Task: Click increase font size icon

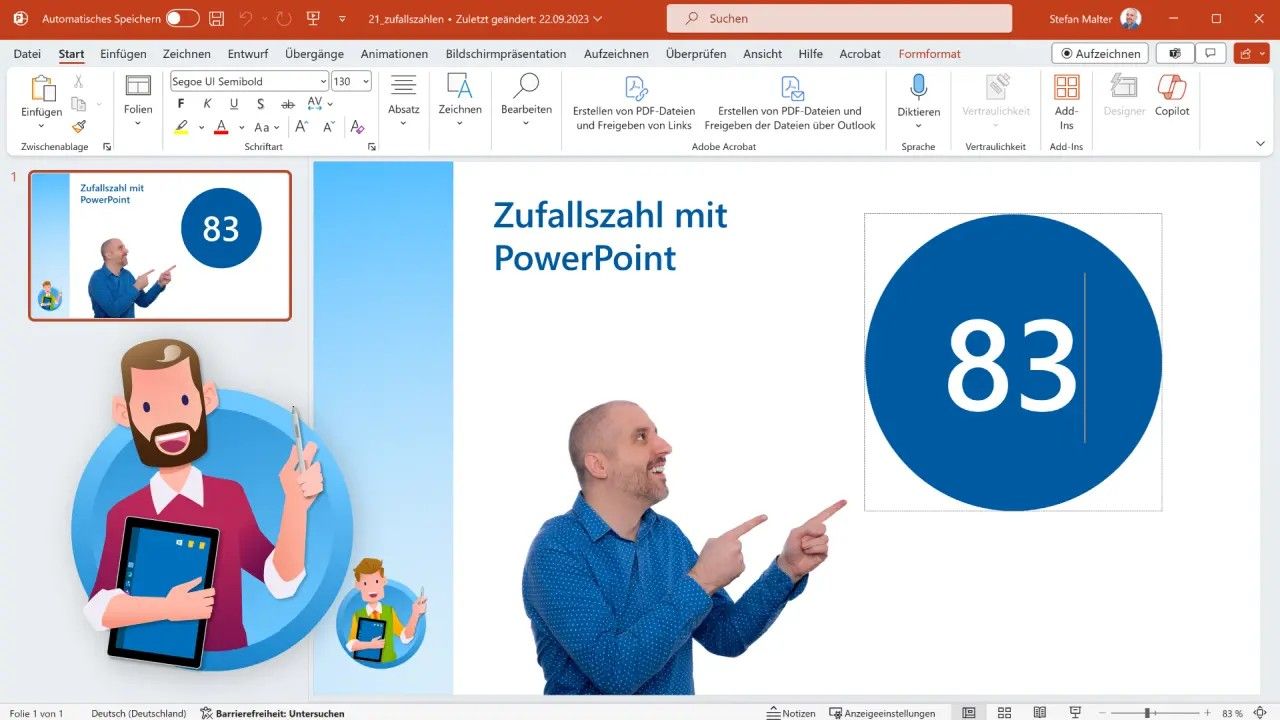Action: click(301, 127)
